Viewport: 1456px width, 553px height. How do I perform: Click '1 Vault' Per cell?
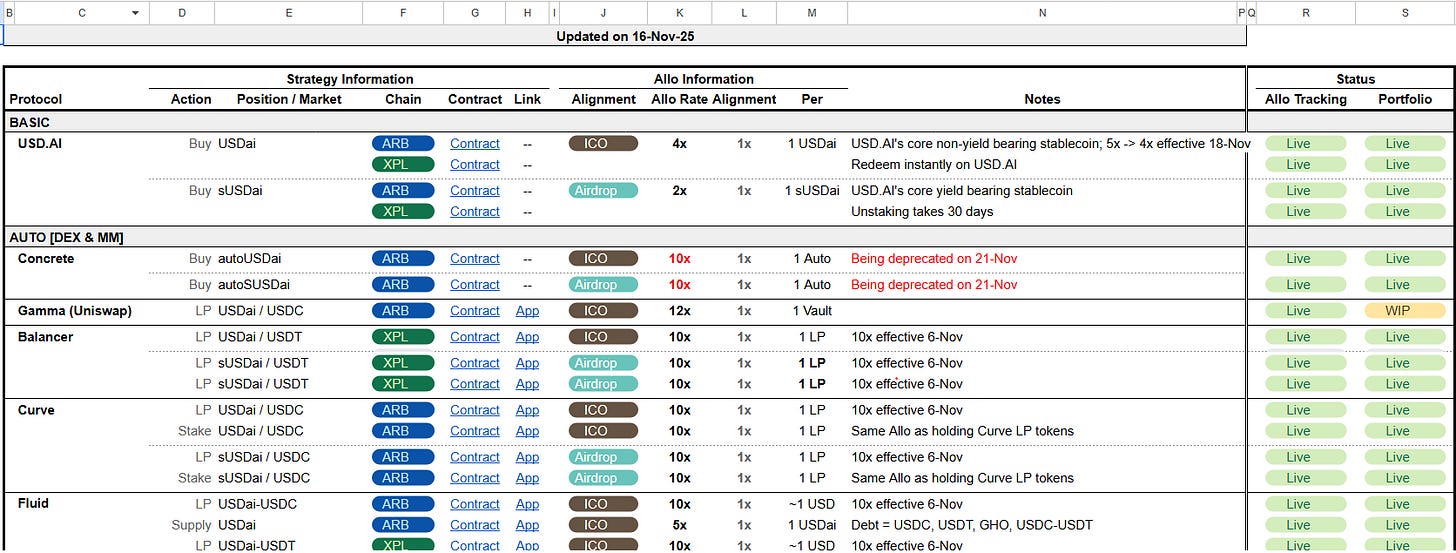[x=812, y=310]
